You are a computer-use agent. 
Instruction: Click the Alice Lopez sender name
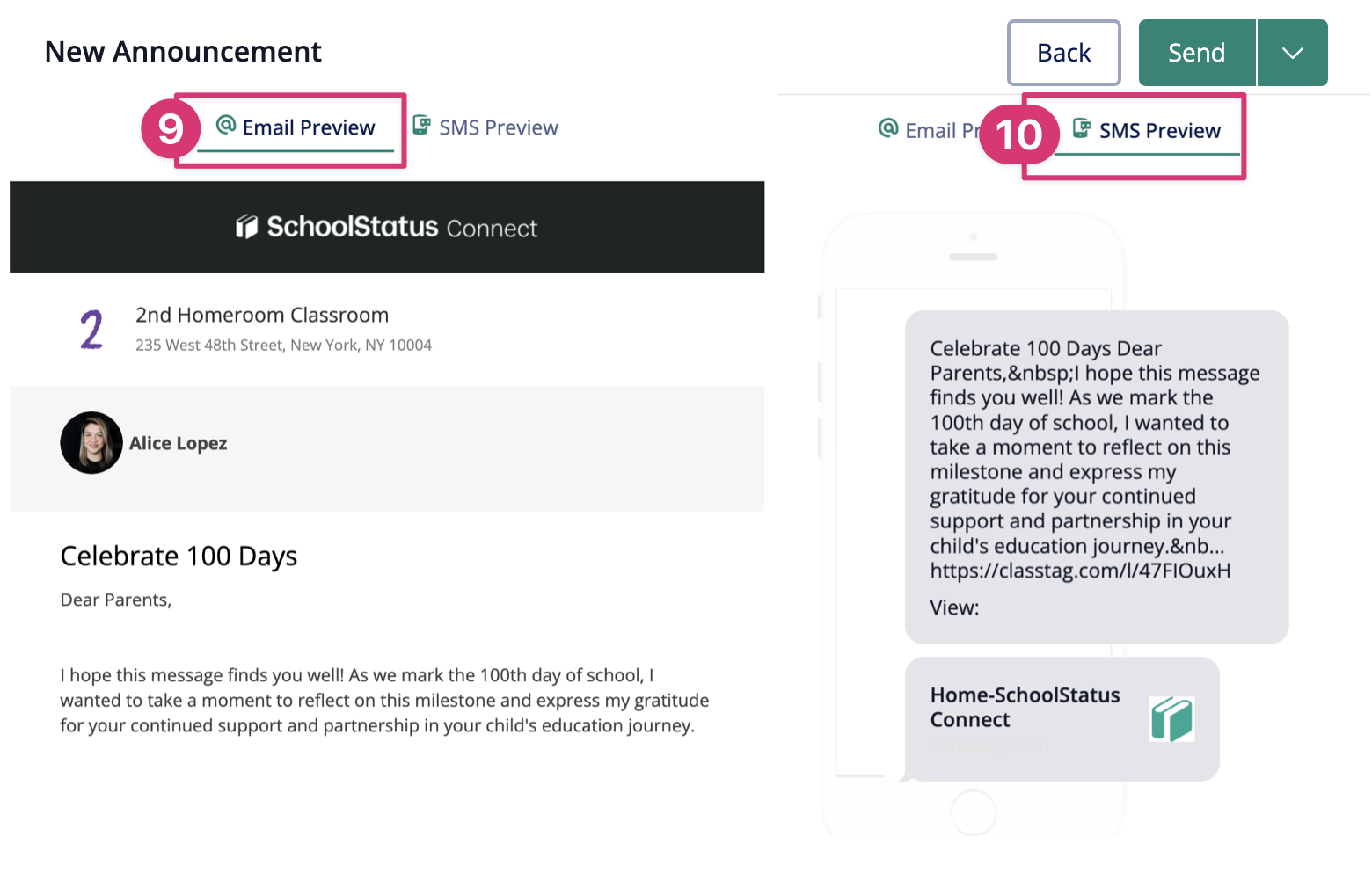point(179,444)
